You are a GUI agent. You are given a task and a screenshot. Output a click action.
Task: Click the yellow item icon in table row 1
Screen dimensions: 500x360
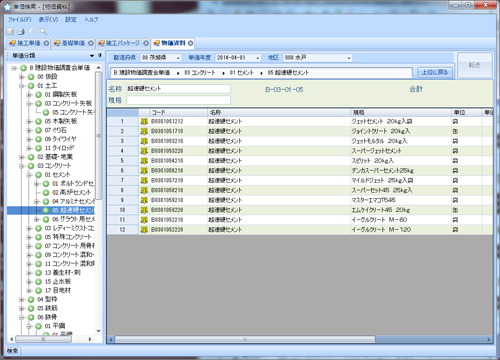[144, 121]
